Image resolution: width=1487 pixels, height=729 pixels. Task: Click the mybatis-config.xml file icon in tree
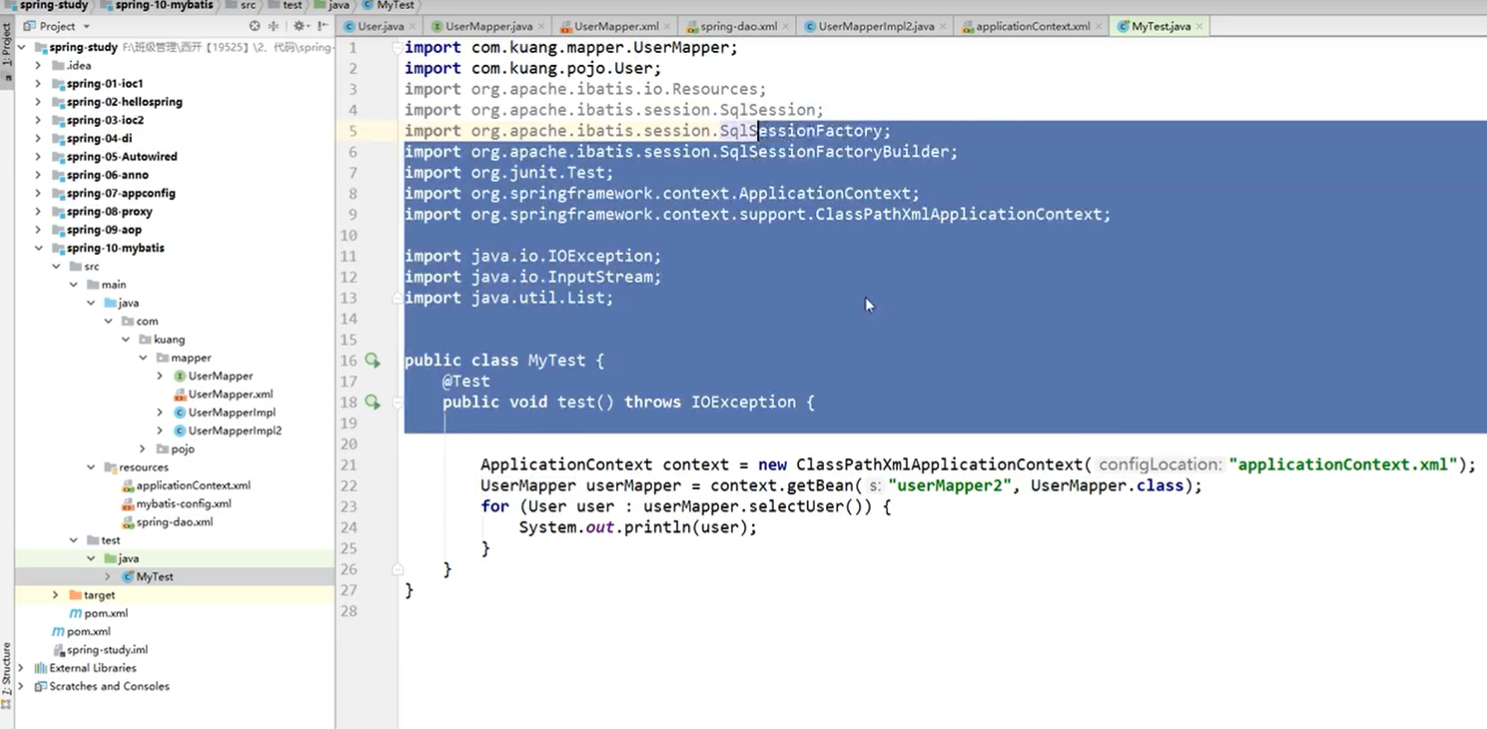pos(127,504)
